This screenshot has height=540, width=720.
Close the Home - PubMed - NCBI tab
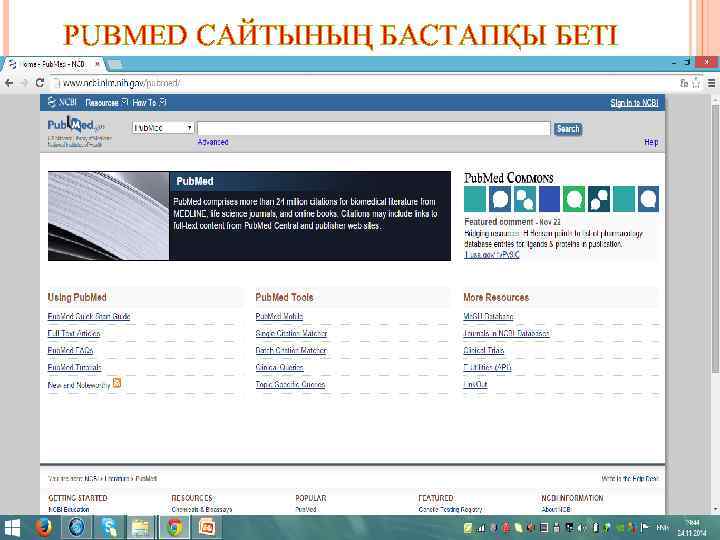point(97,64)
